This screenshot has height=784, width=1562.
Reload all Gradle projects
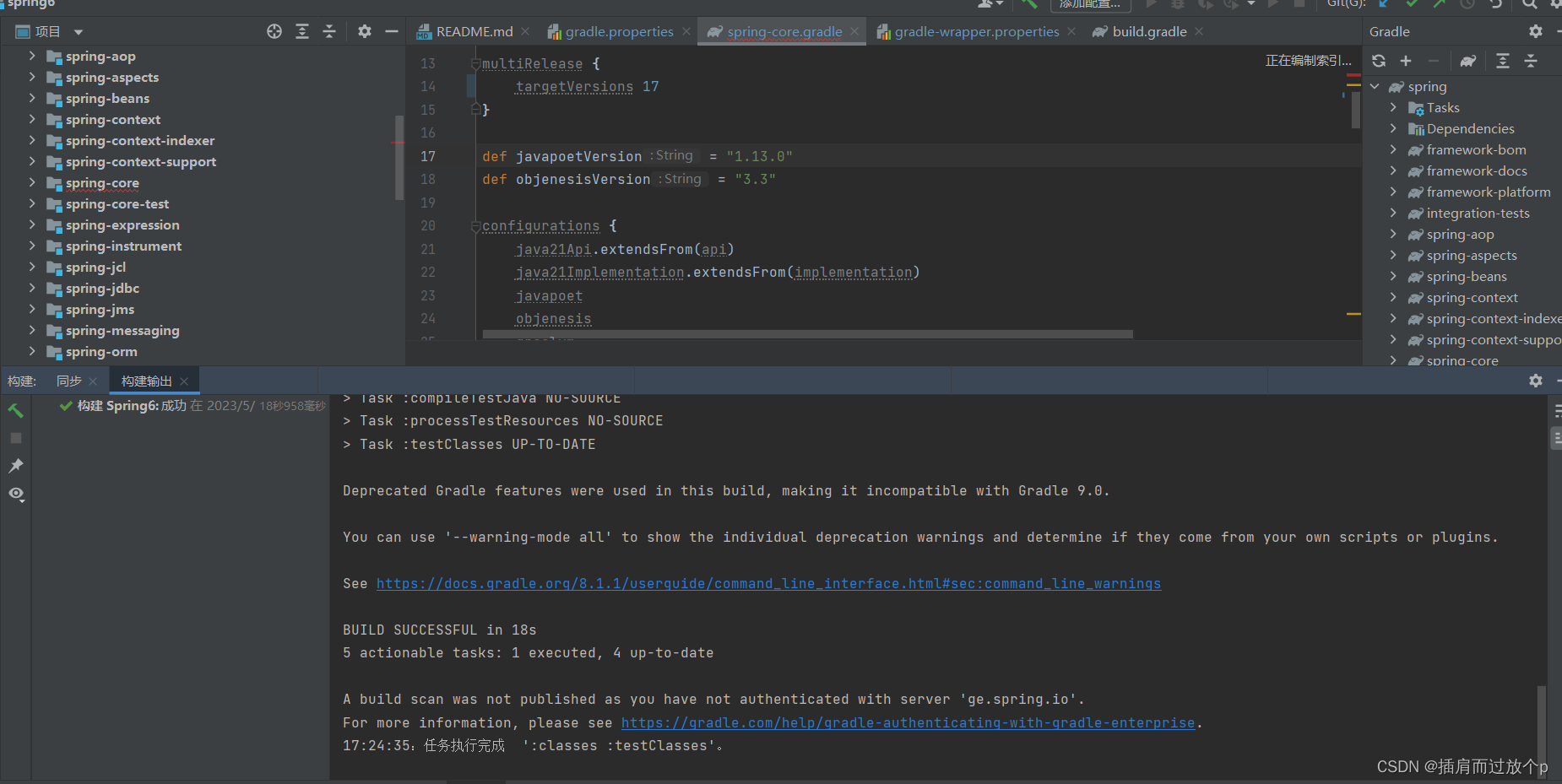[1379, 61]
